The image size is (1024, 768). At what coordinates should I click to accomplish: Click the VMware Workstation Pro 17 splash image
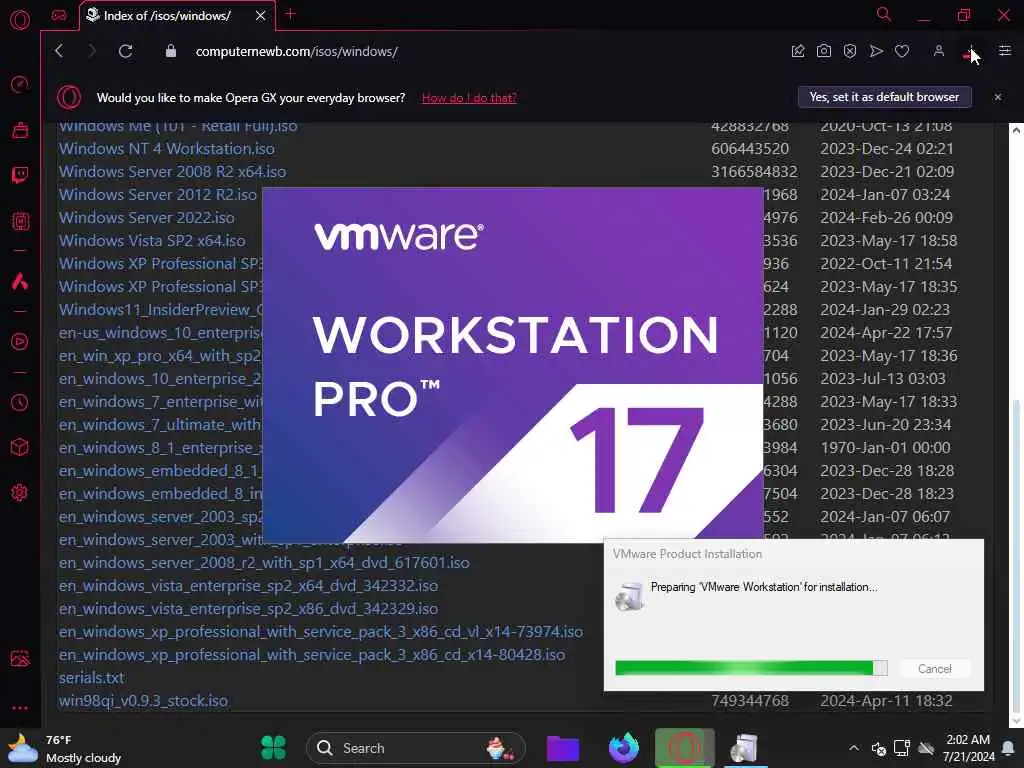pyautogui.click(x=513, y=364)
